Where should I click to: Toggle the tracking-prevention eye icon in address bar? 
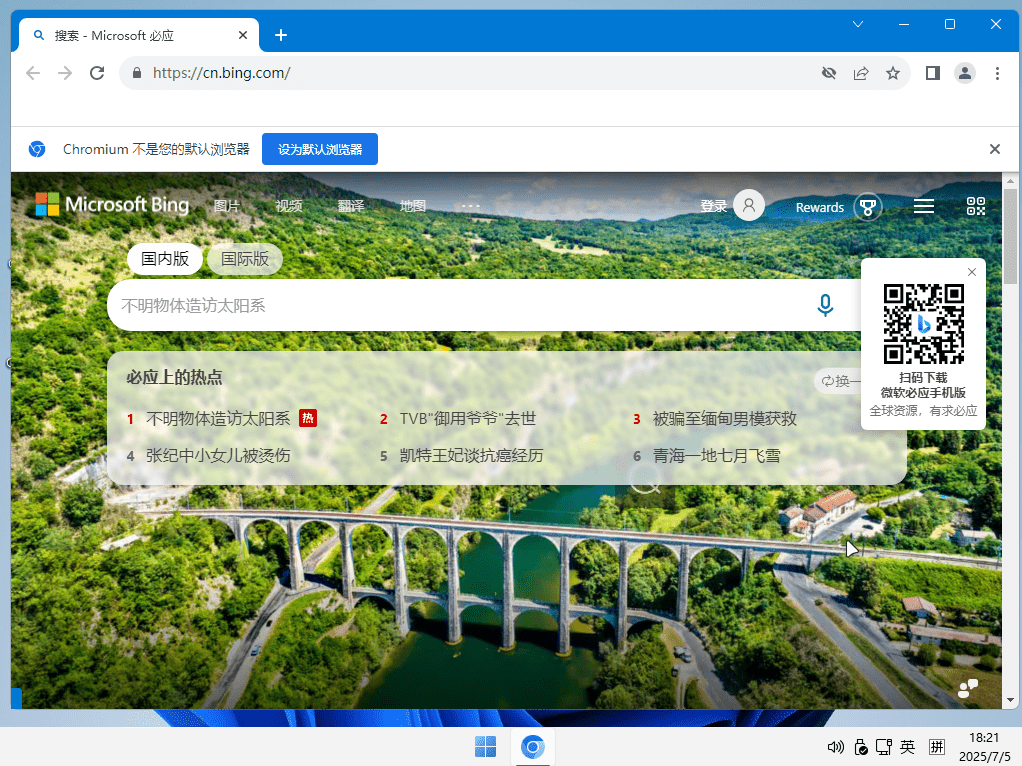pyautogui.click(x=829, y=72)
